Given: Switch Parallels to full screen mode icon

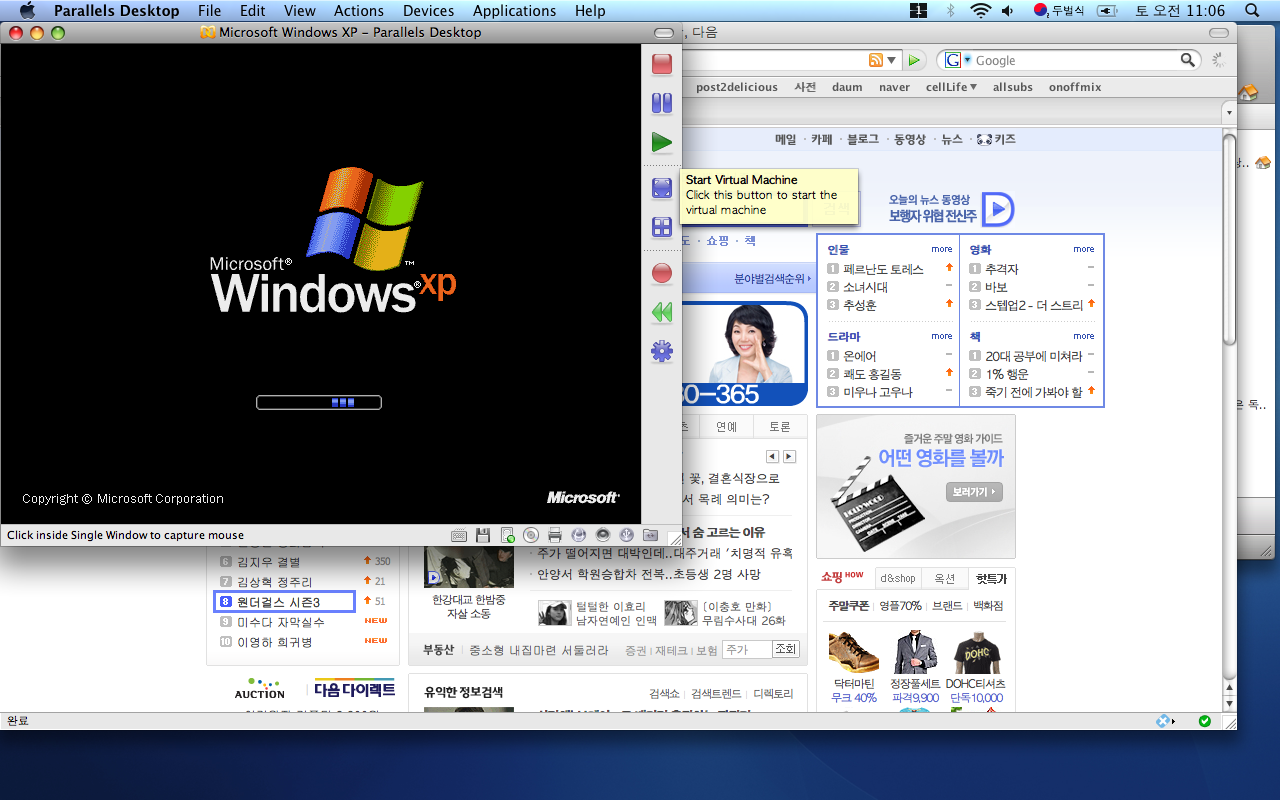Looking at the screenshot, I should [662, 188].
